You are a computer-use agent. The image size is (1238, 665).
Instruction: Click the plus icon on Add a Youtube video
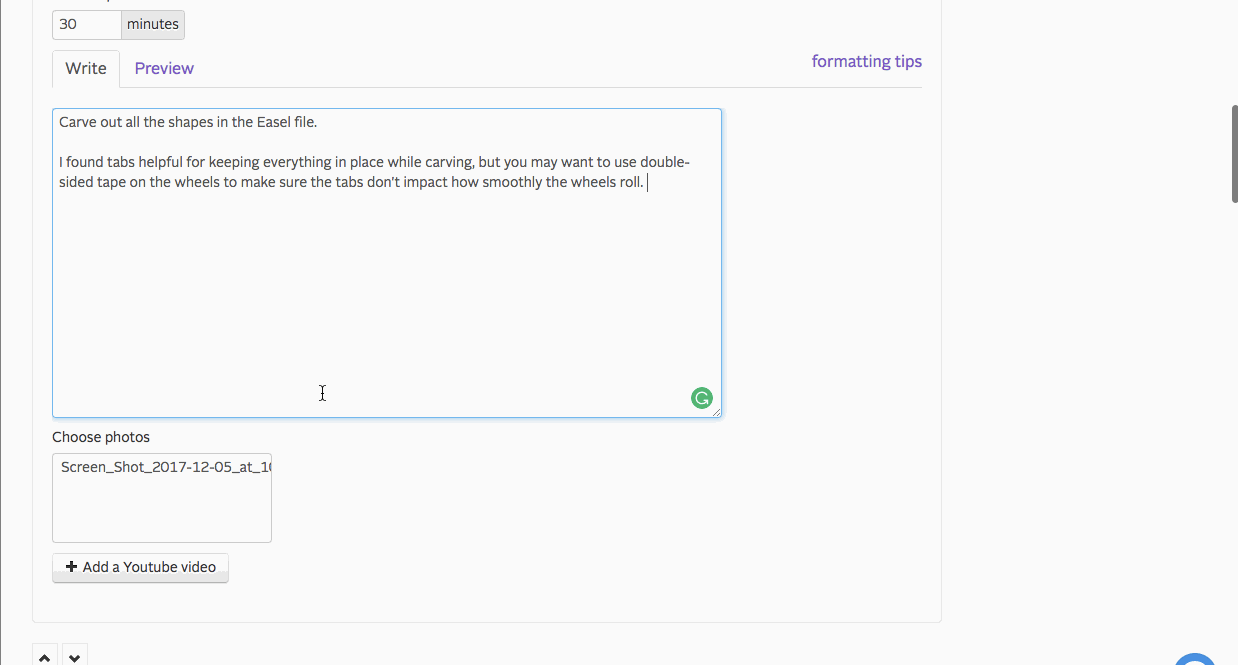(71, 567)
